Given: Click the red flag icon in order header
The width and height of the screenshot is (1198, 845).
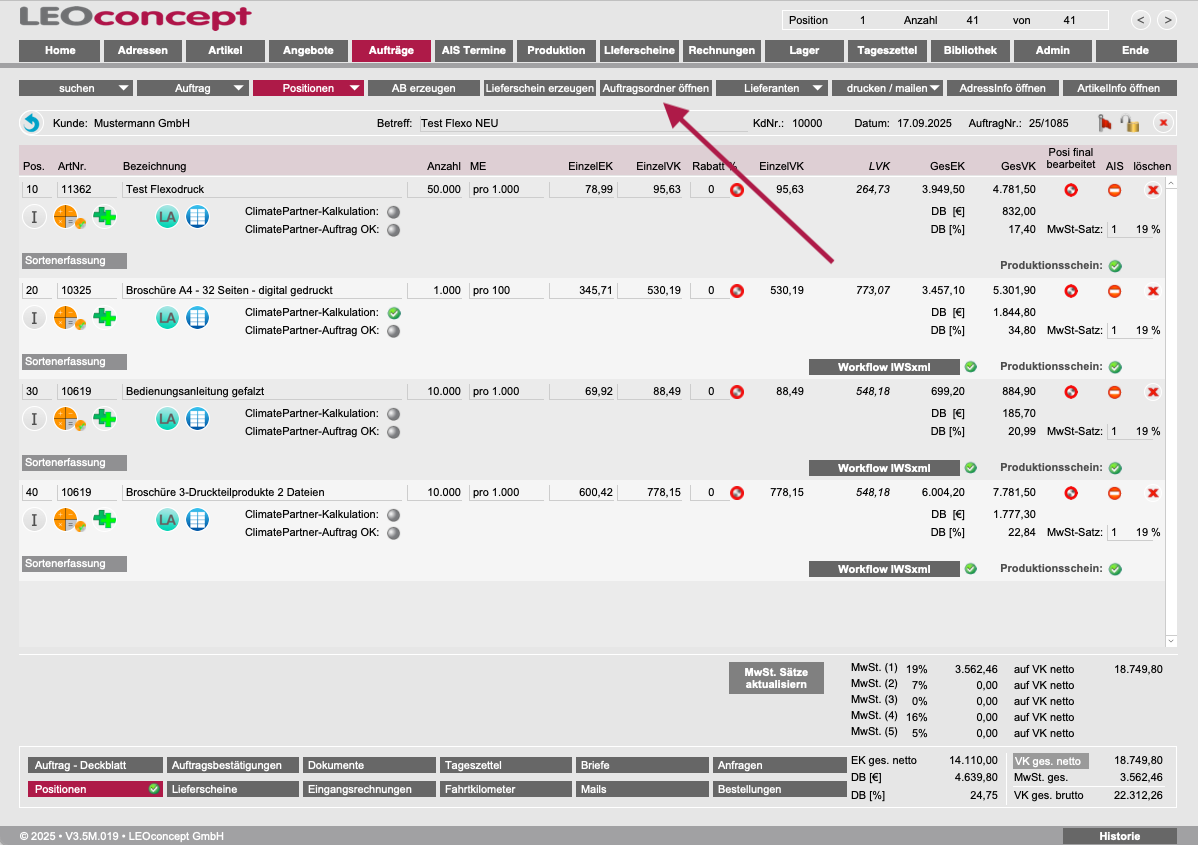Looking at the screenshot, I should pos(1105,123).
